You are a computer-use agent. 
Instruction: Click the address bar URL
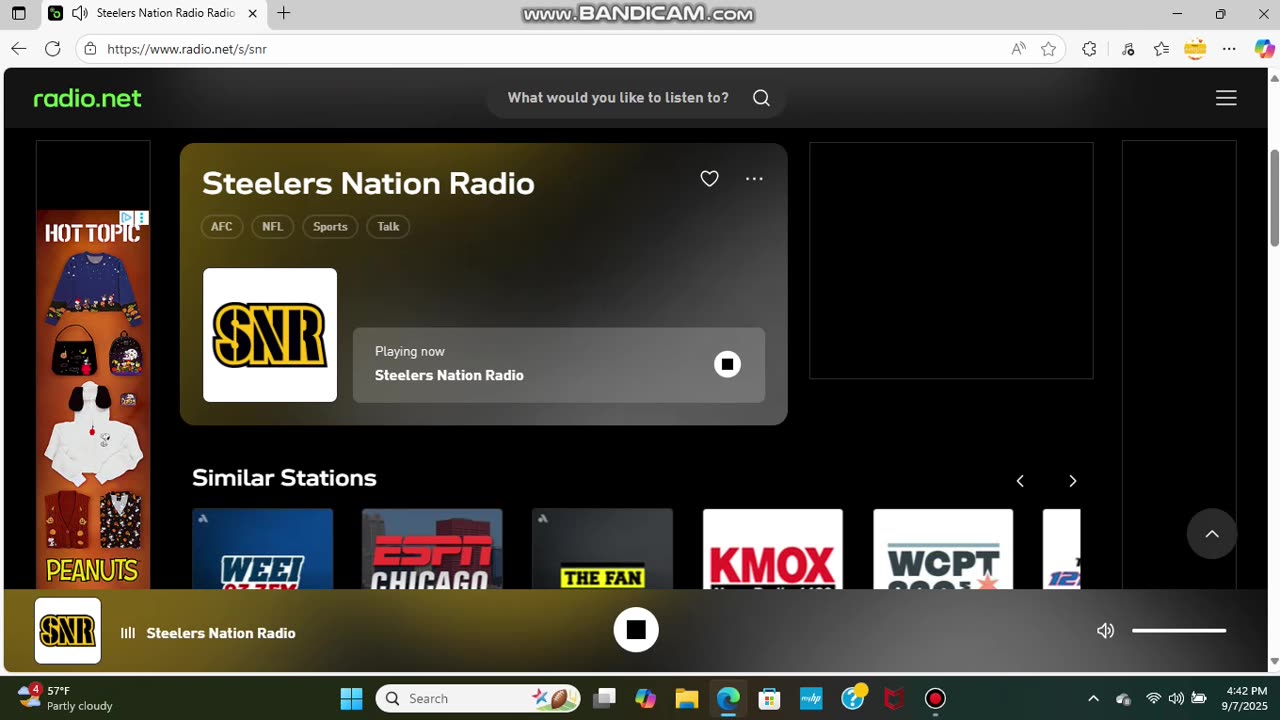[x=187, y=49]
